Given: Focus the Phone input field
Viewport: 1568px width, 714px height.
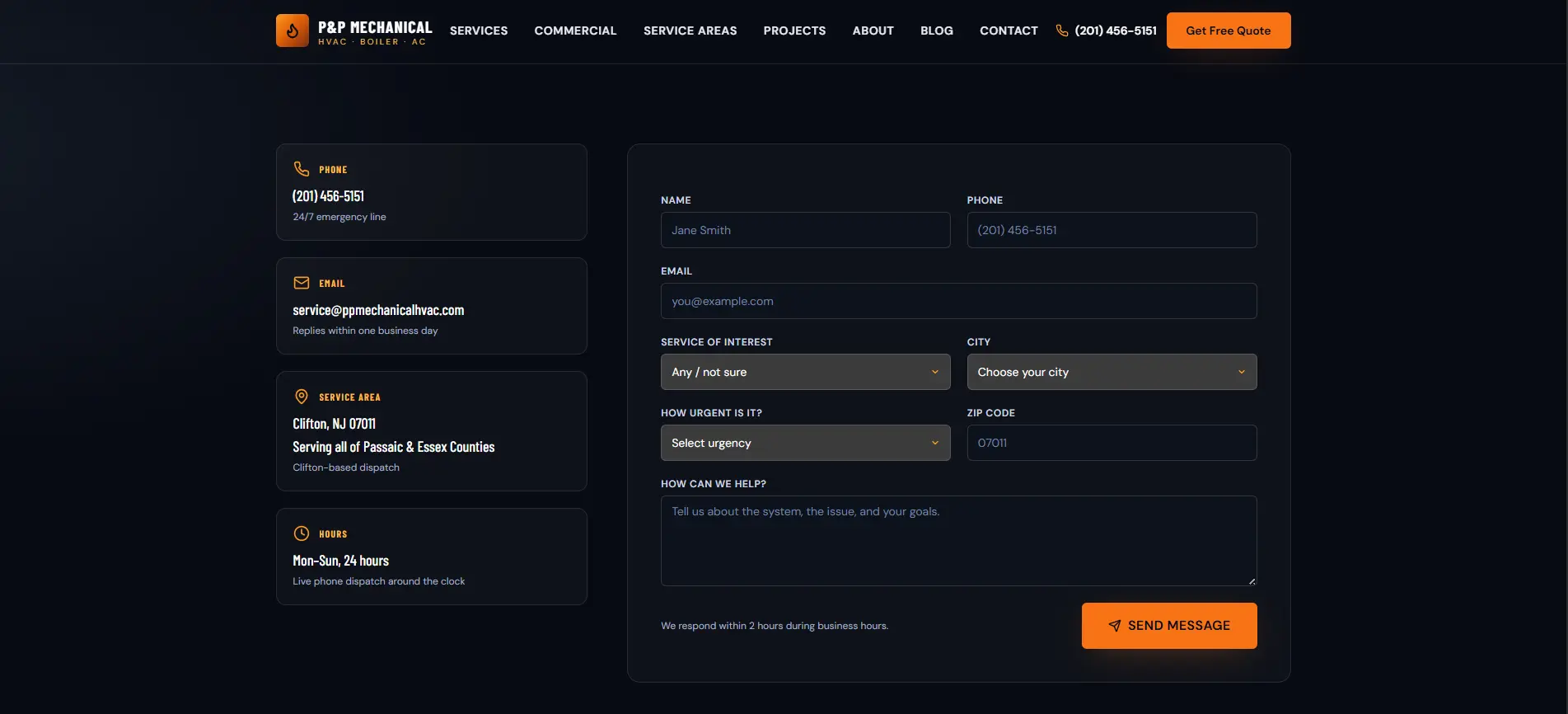Looking at the screenshot, I should pos(1112,230).
